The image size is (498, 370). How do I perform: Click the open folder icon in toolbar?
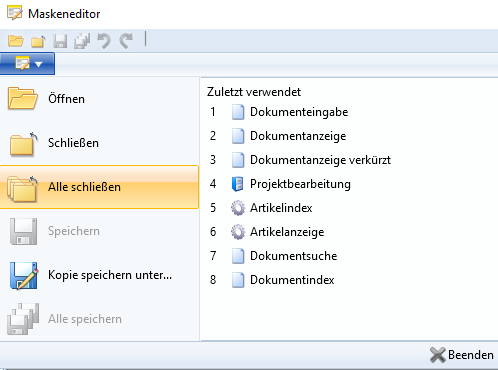pos(16,41)
